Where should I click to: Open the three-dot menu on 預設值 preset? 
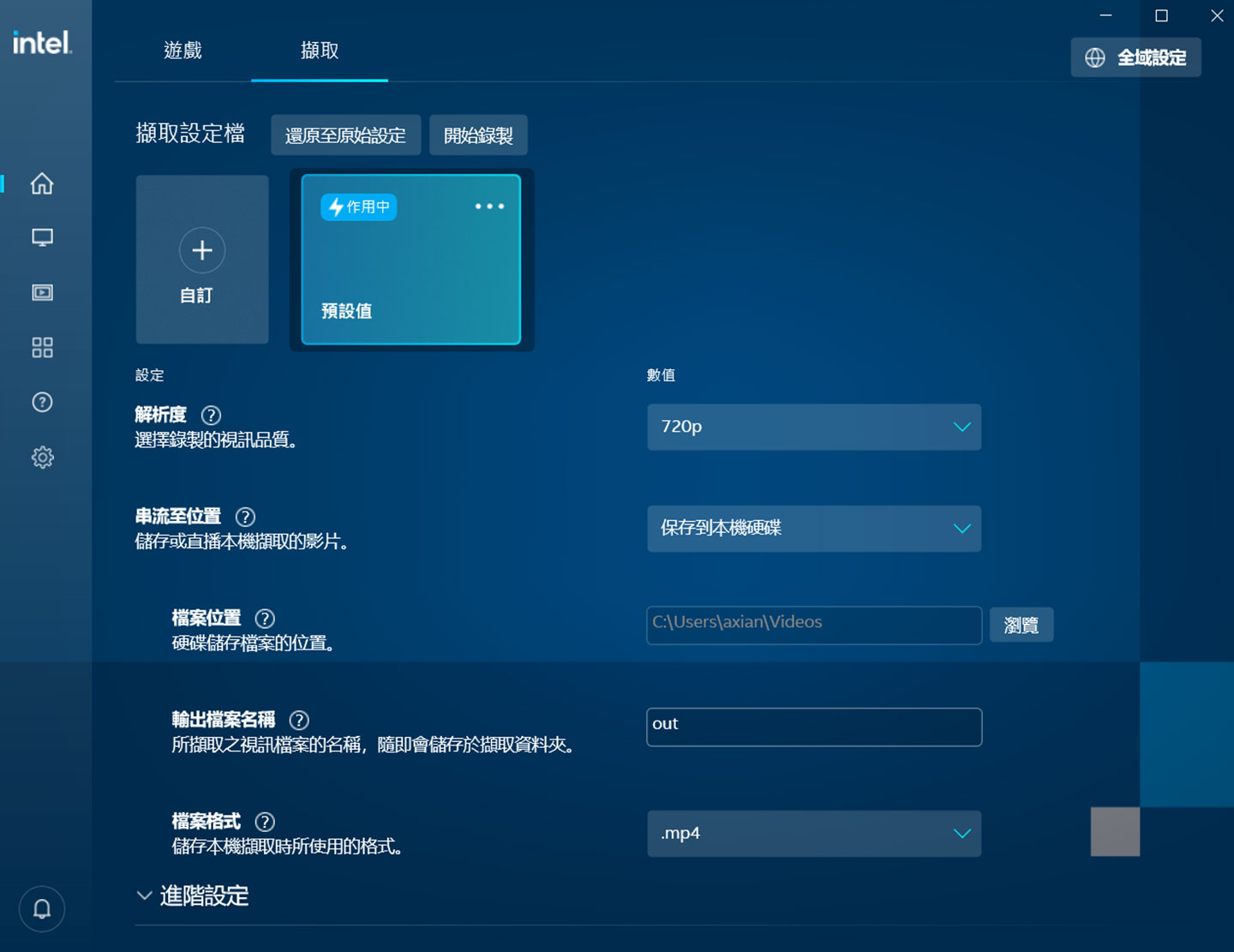click(x=488, y=206)
